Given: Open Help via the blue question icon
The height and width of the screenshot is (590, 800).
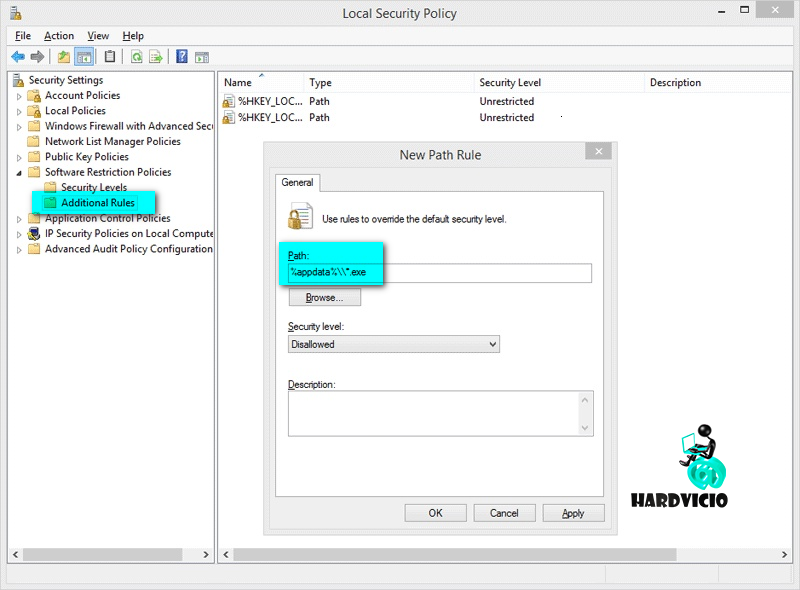Looking at the screenshot, I should coord(182,57).
